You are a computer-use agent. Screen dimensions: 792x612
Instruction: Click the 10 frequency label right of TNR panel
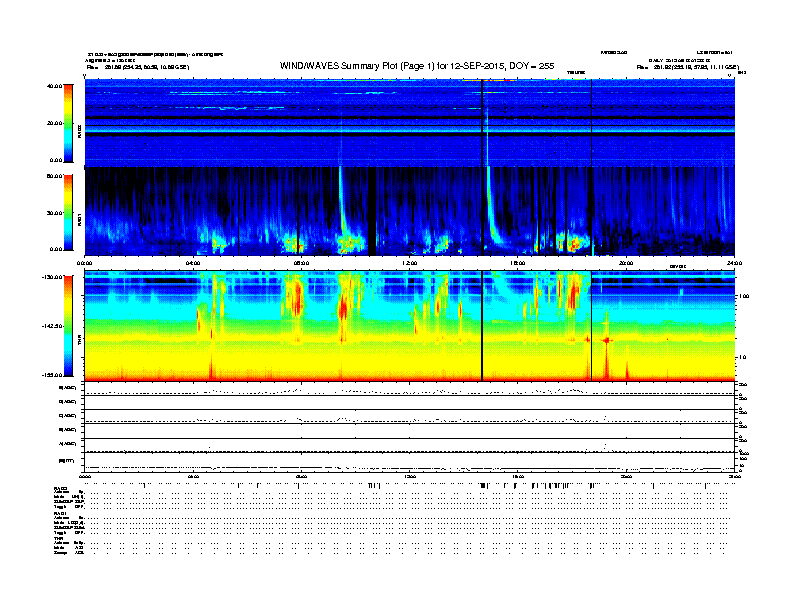pos(742,357)
